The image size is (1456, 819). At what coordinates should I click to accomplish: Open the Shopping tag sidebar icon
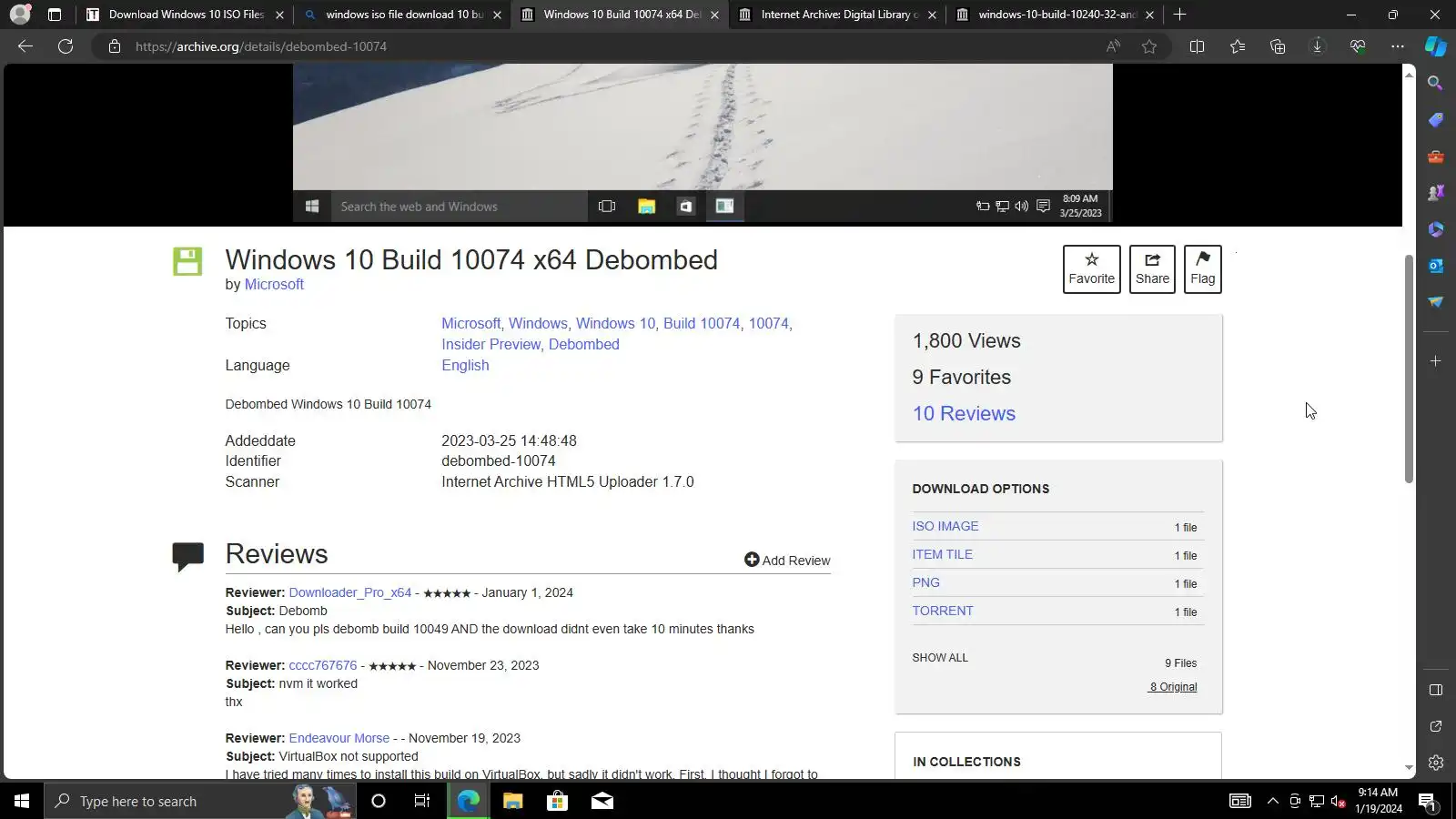pyautogui.click(x=1436, y=120)
